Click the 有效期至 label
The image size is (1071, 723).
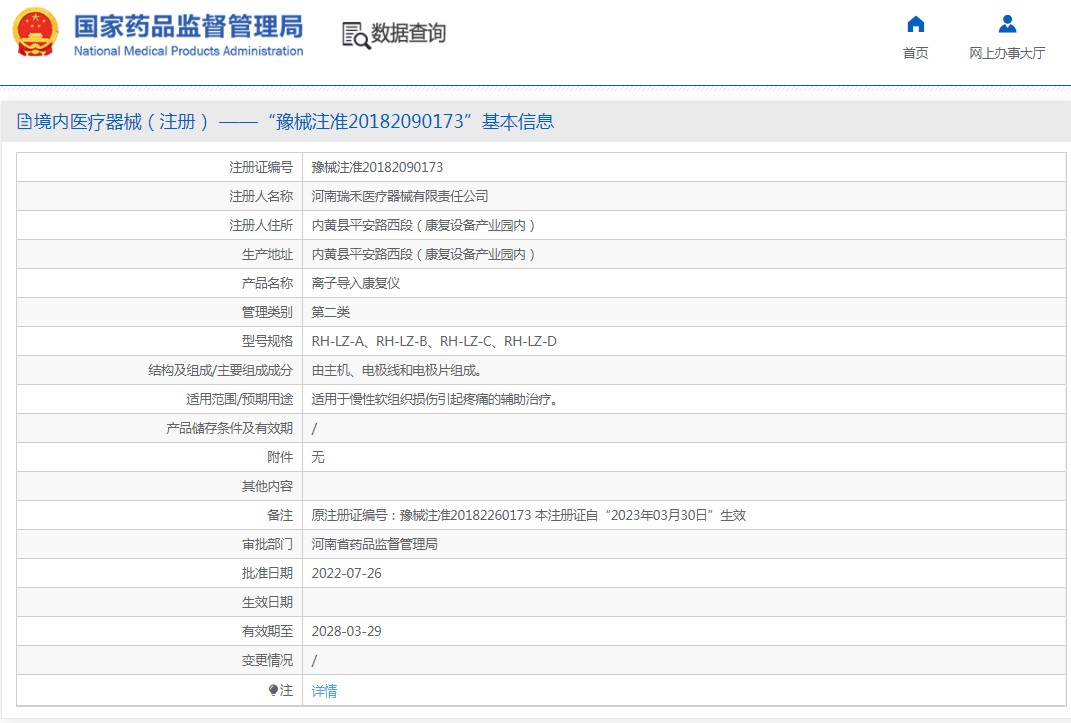coord(267,632)
